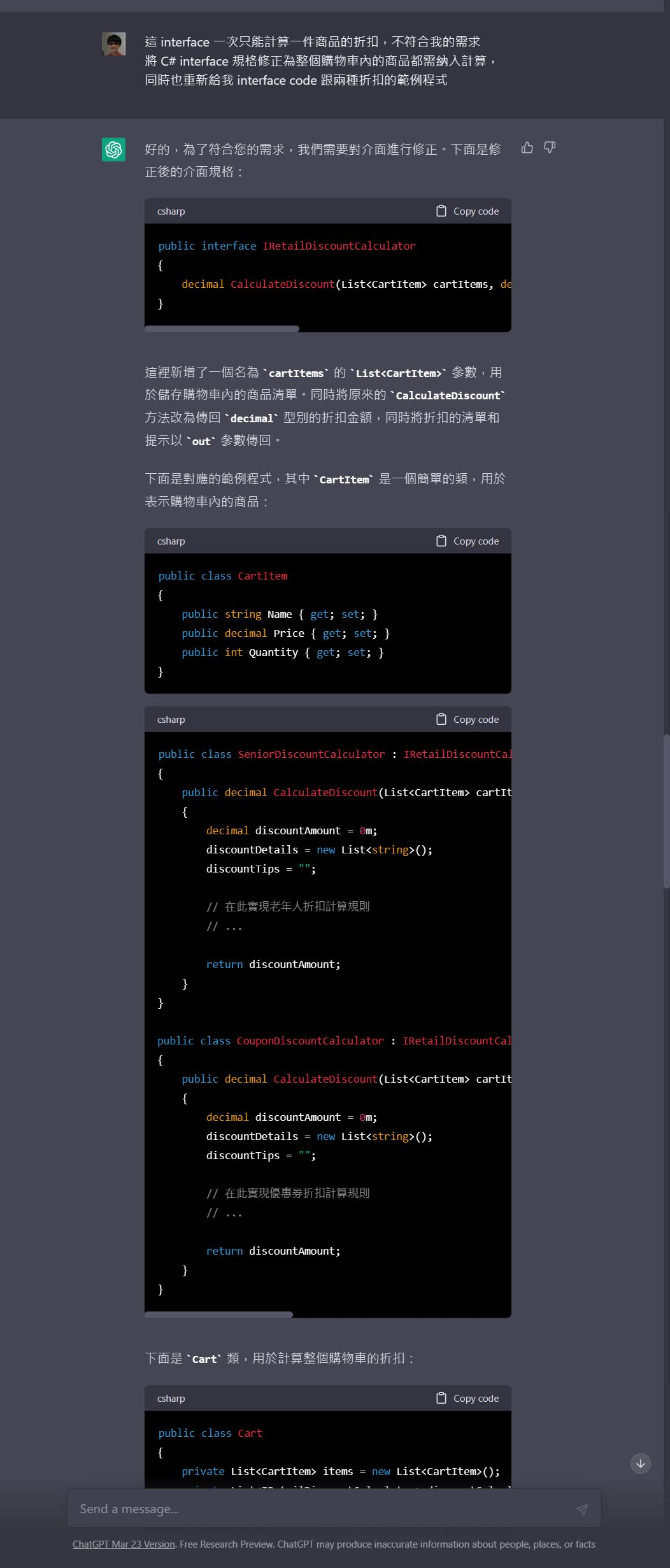Focus the Send a message input field
Image resolution: width=670 pixels, height=1568 pixels.
318,1509
